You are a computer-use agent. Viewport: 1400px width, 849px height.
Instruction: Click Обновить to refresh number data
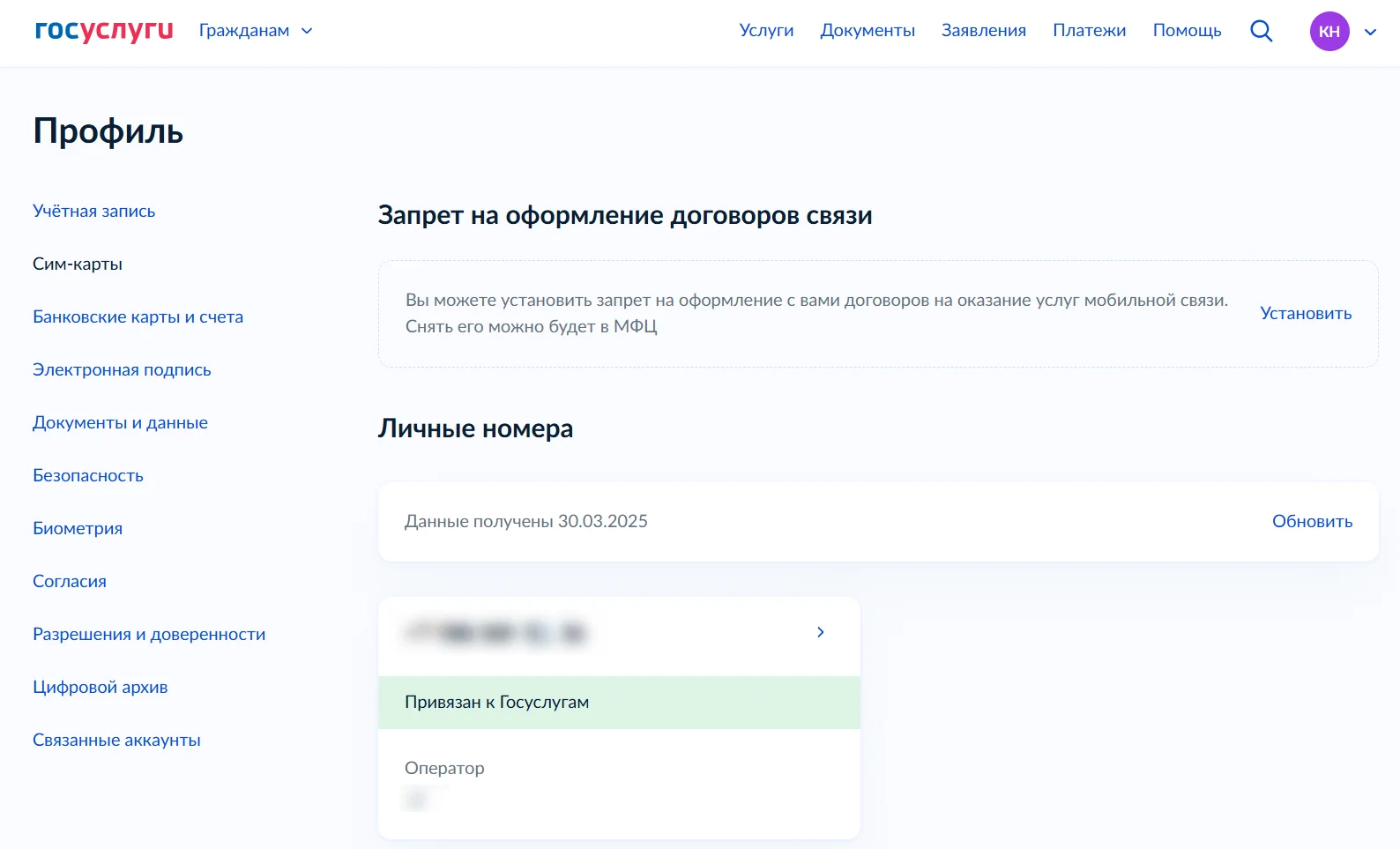pos(1311,521)
